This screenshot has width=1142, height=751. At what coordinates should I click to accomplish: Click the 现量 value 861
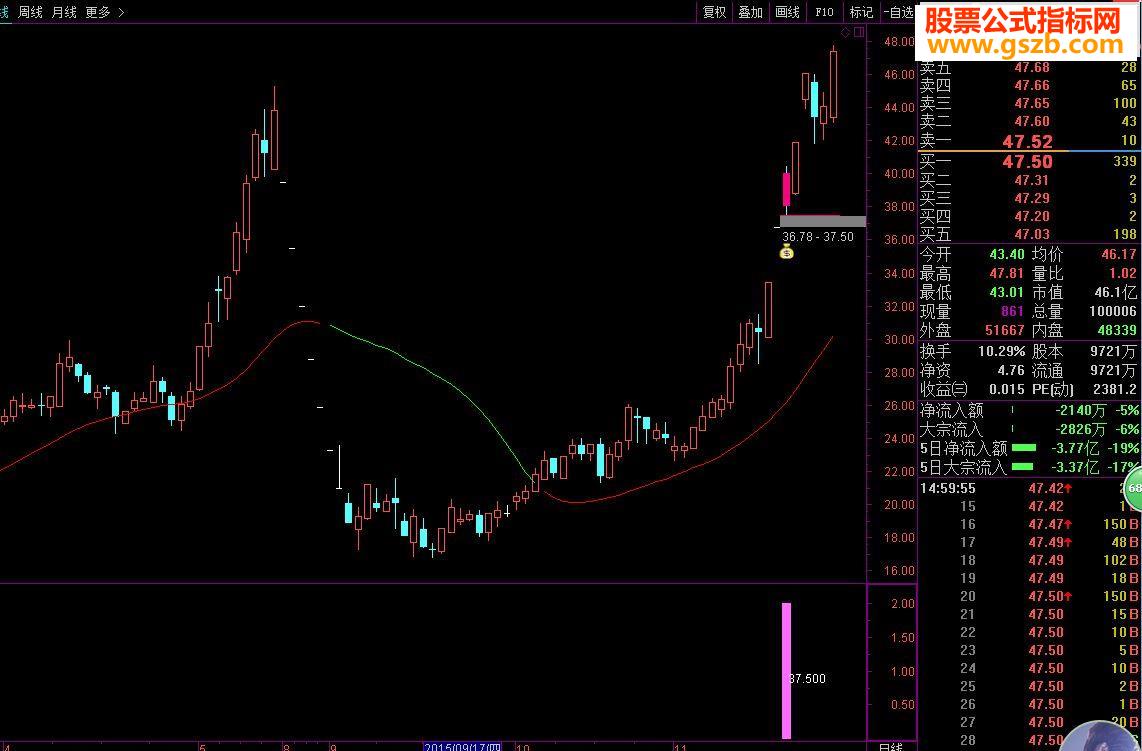pyautogui.click(x=1012, y=311)
